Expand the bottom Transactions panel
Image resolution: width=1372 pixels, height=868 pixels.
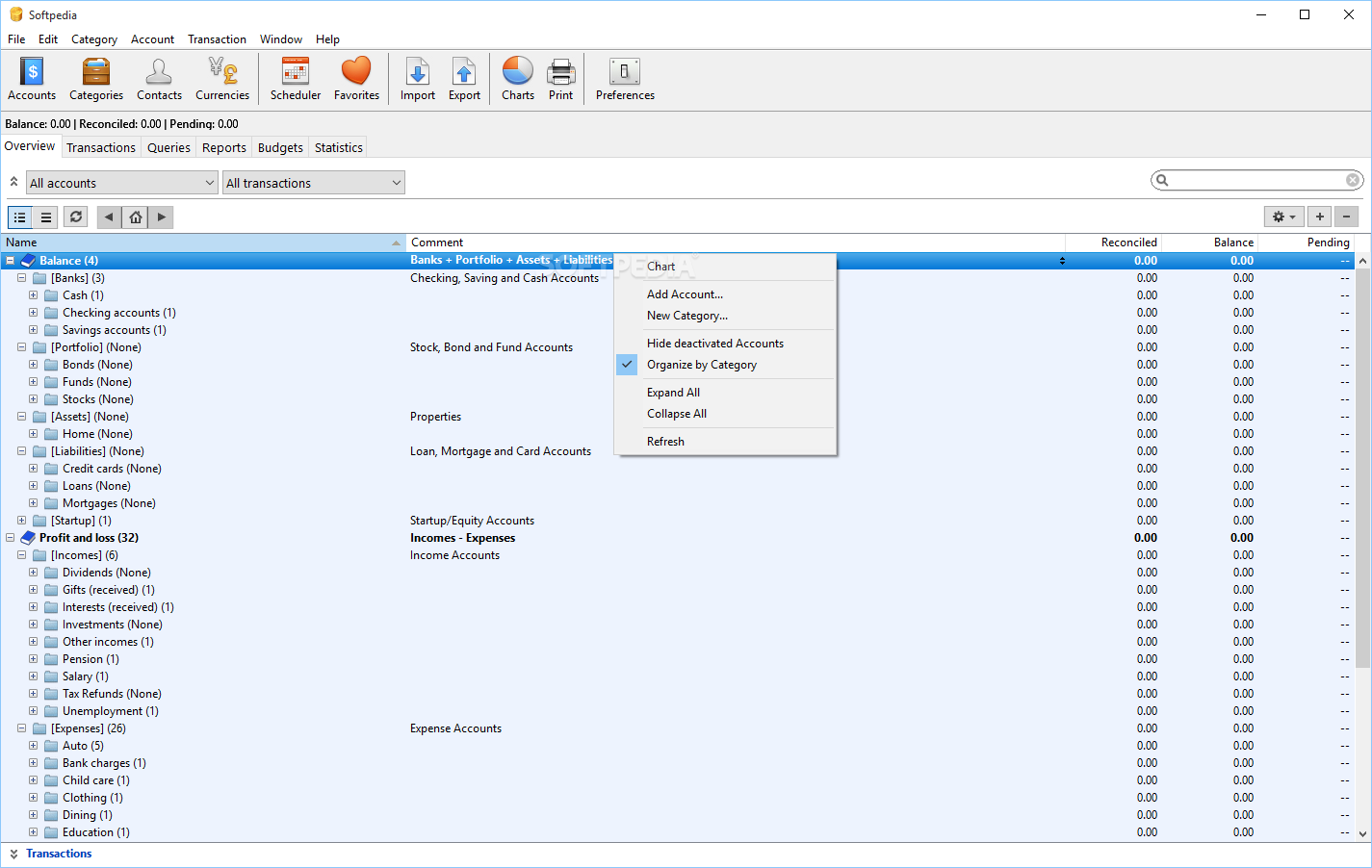(13, 854)
